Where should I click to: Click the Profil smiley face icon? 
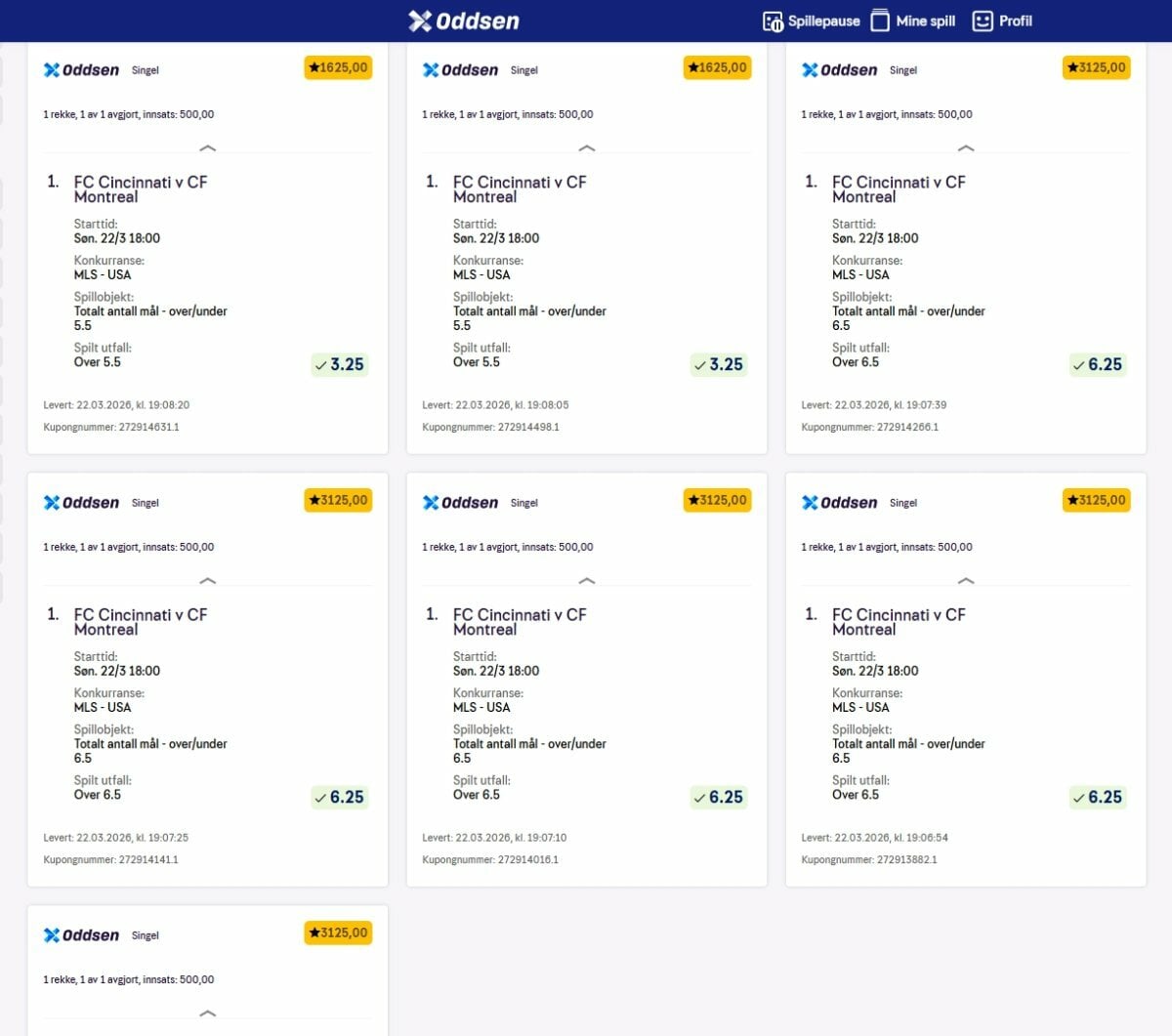click(983, 21)
